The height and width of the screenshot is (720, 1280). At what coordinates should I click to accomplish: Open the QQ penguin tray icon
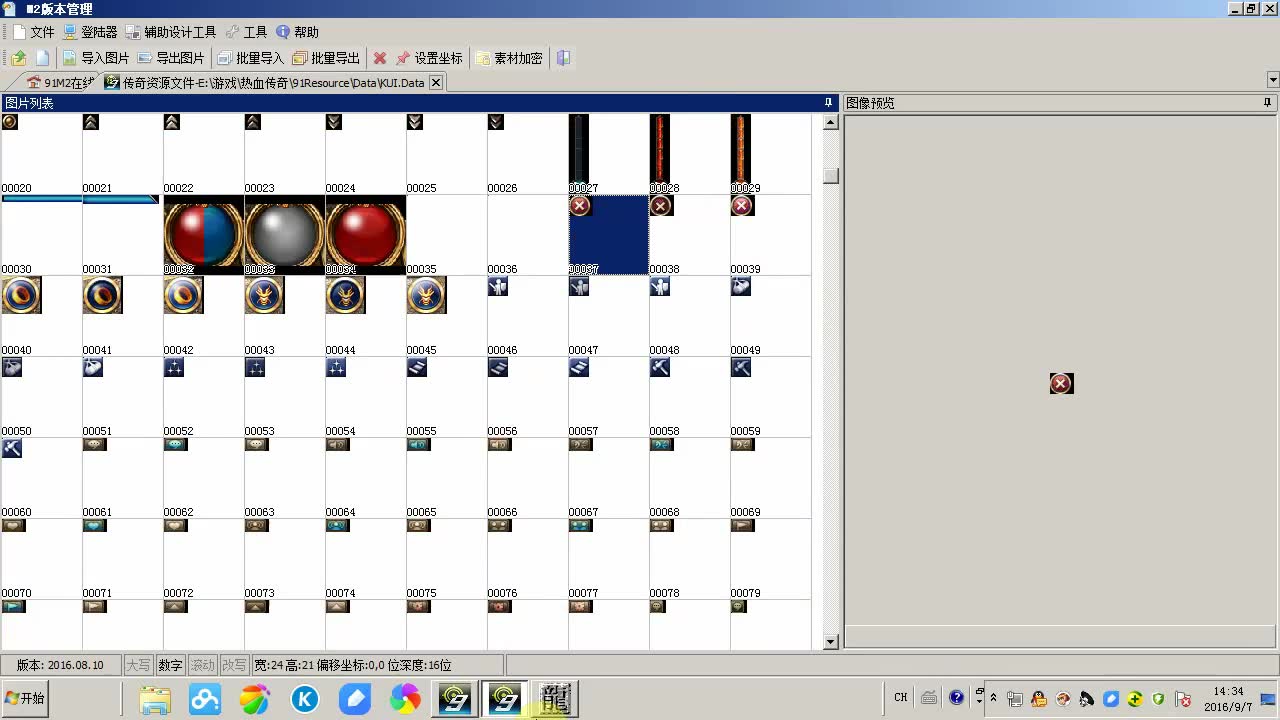[1039, 699]
